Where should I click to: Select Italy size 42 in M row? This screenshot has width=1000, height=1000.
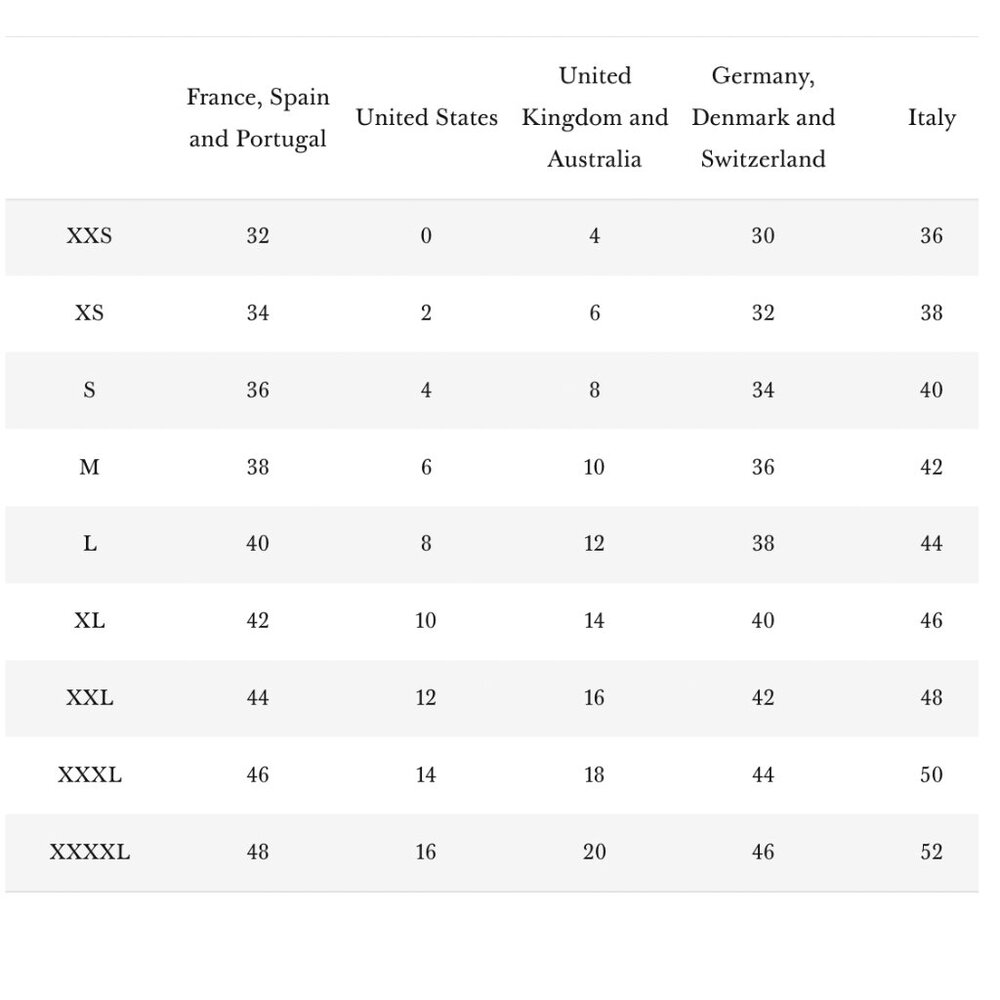(x=931, y=467)
